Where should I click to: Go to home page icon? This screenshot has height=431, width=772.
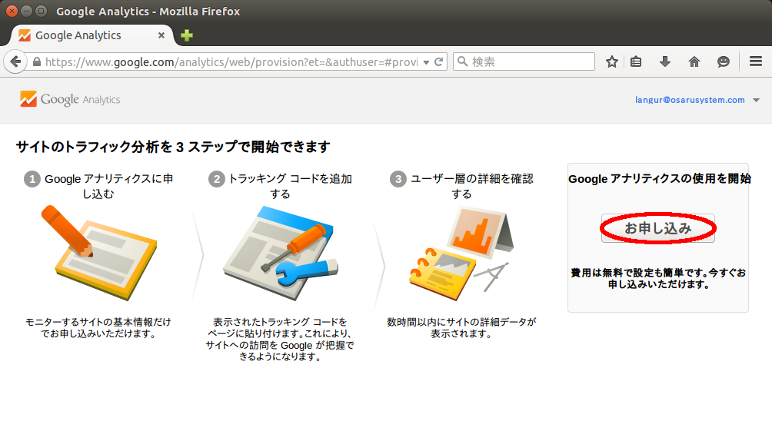click(694, 62)
